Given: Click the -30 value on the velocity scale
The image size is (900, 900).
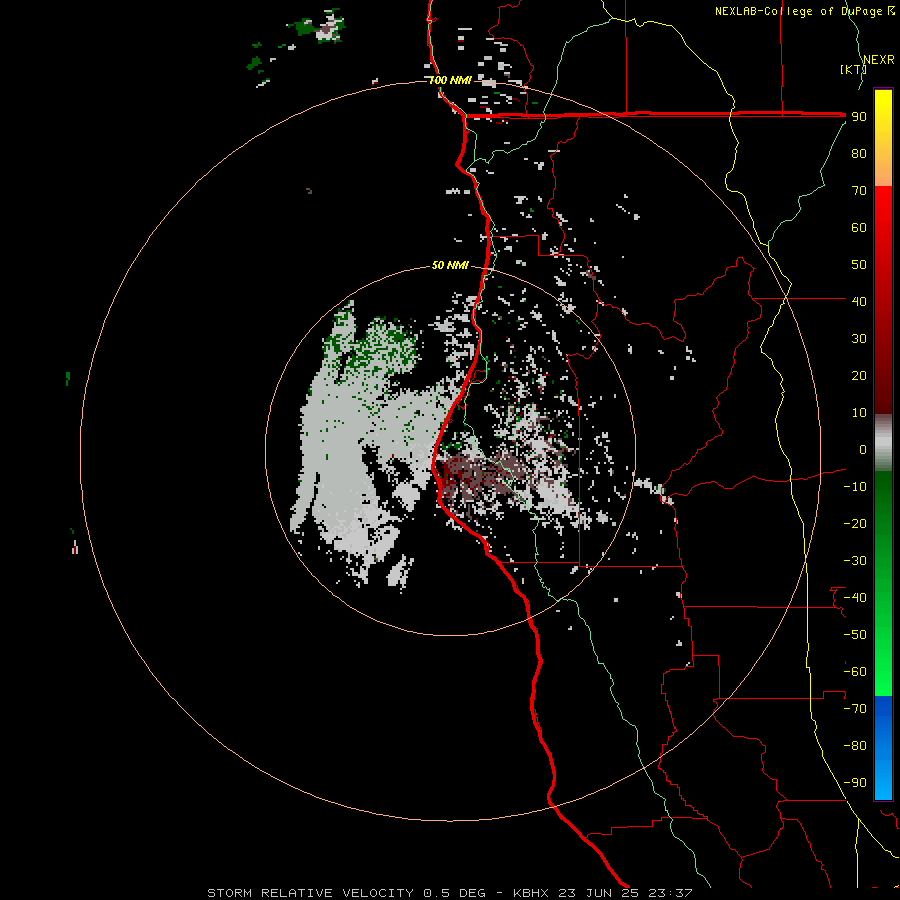Looking at the screenshot, I should pyautogui.click(x=855, y=561).
